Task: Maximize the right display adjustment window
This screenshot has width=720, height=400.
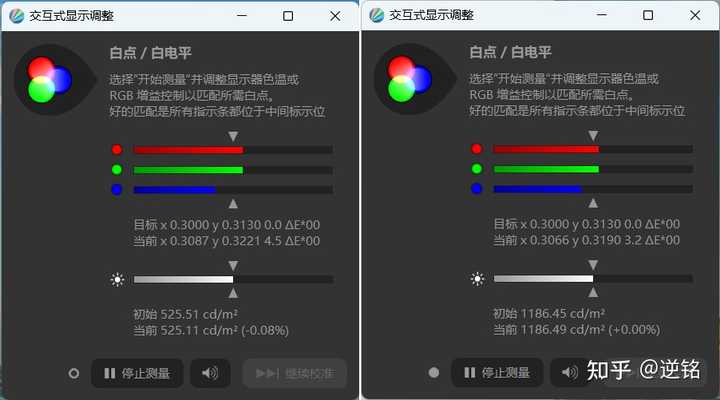Action: click(x=648, y=15)
